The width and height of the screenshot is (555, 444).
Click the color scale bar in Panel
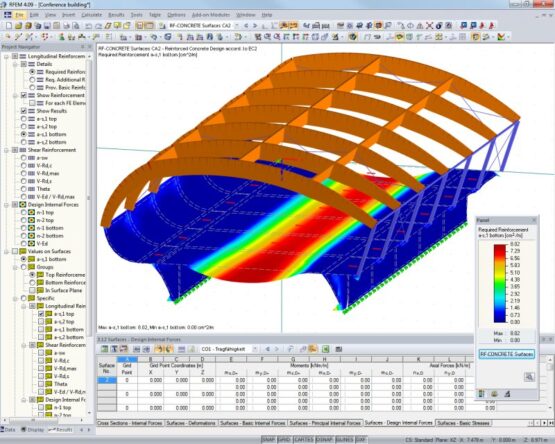500,283
